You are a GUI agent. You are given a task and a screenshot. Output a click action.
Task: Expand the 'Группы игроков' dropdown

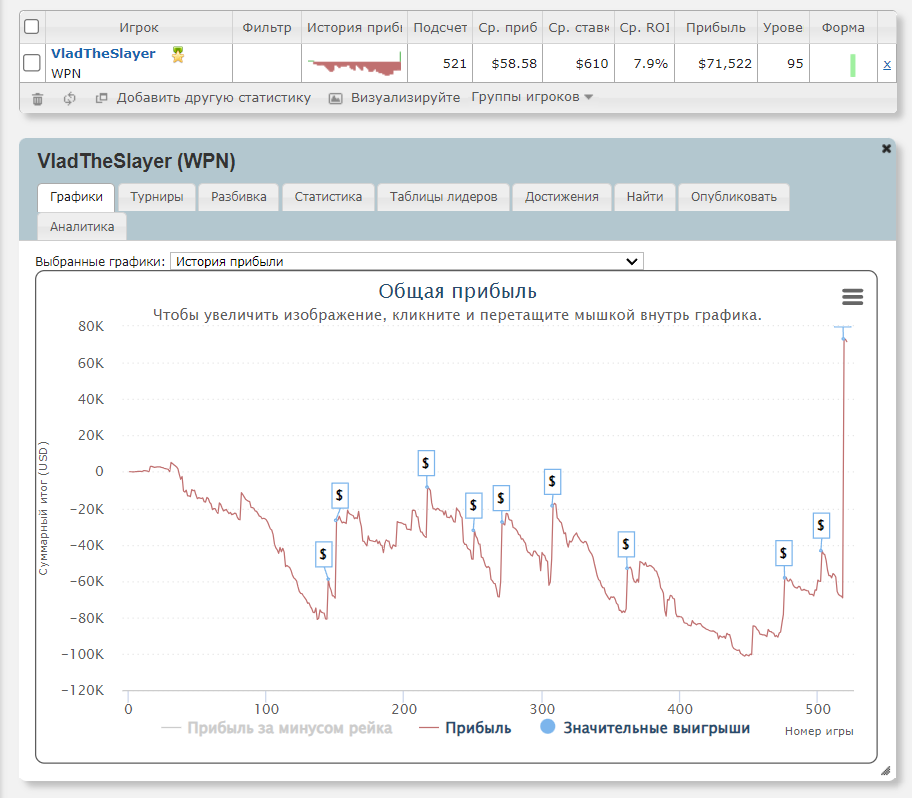(x=532, y=97)
